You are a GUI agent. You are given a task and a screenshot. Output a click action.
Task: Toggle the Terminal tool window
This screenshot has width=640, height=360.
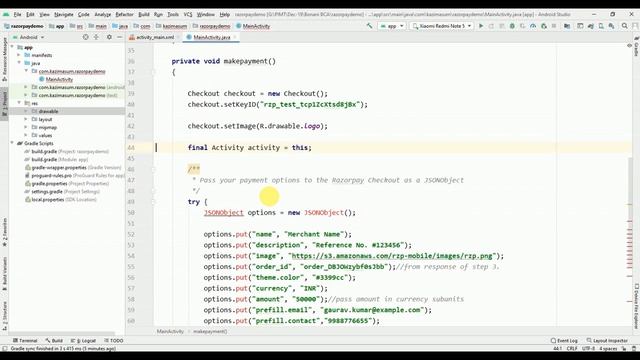click(x=25, y=340)
